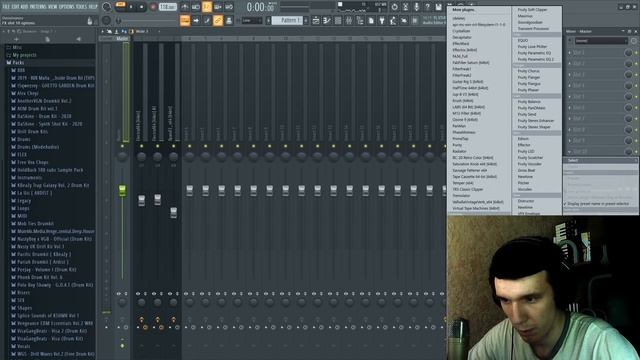Click the plugin picker plug icon

382,20
